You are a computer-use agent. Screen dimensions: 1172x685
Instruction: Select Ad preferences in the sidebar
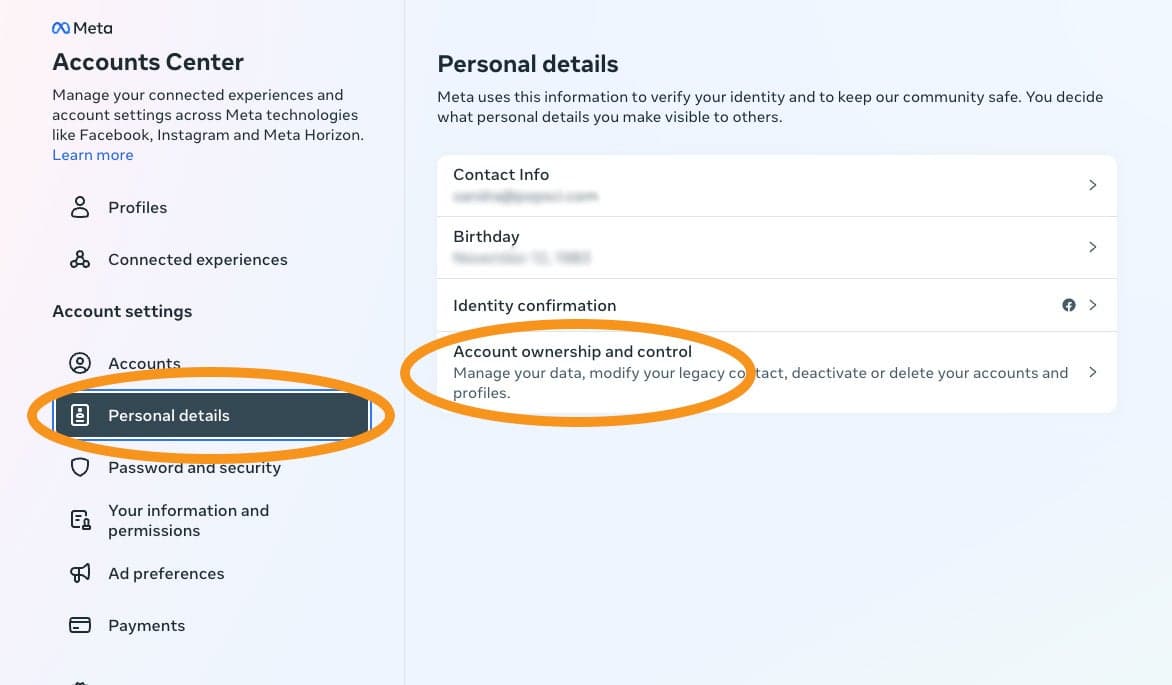pos(166,573)
